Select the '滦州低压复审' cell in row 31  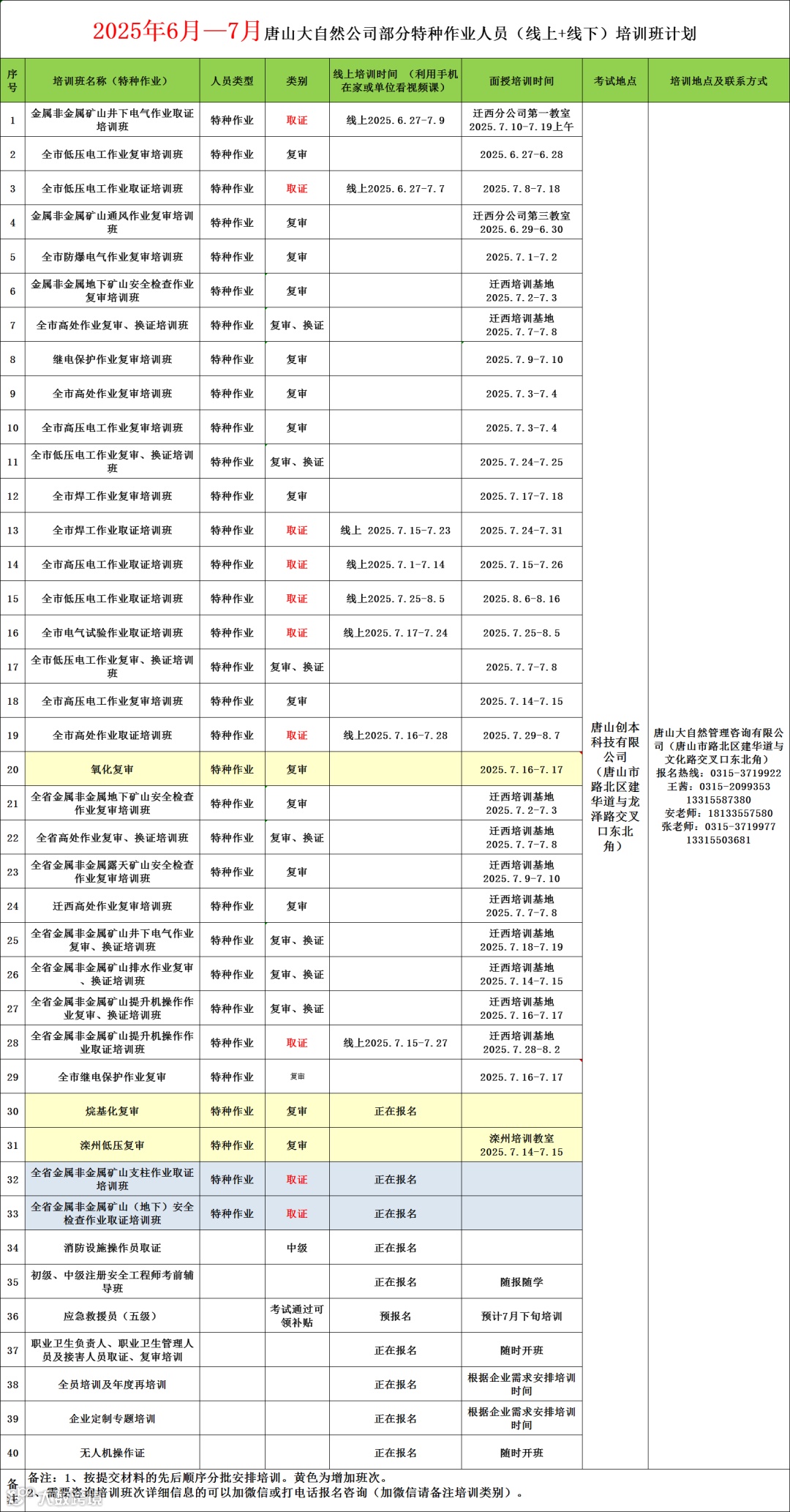tap(112, 1145)
